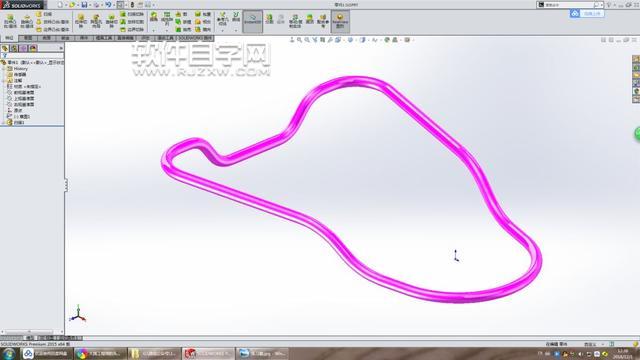Select the Linear Pattern tool
Screen dimensions: 640x360
167,19
